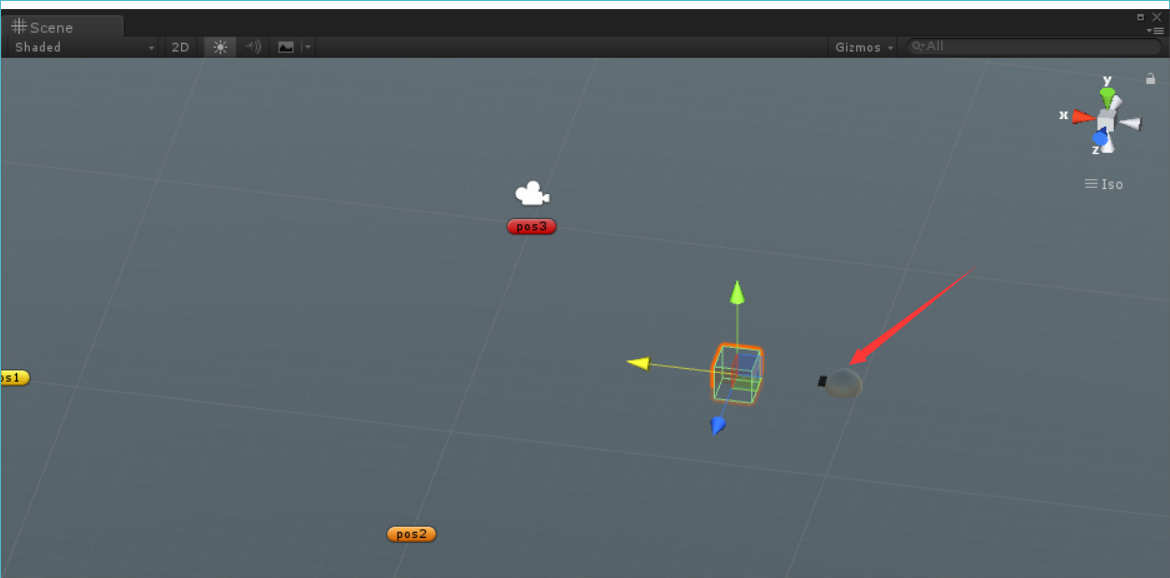Select the orange-outlined cube object
The image size is (1170, 578).
(737, 374)
